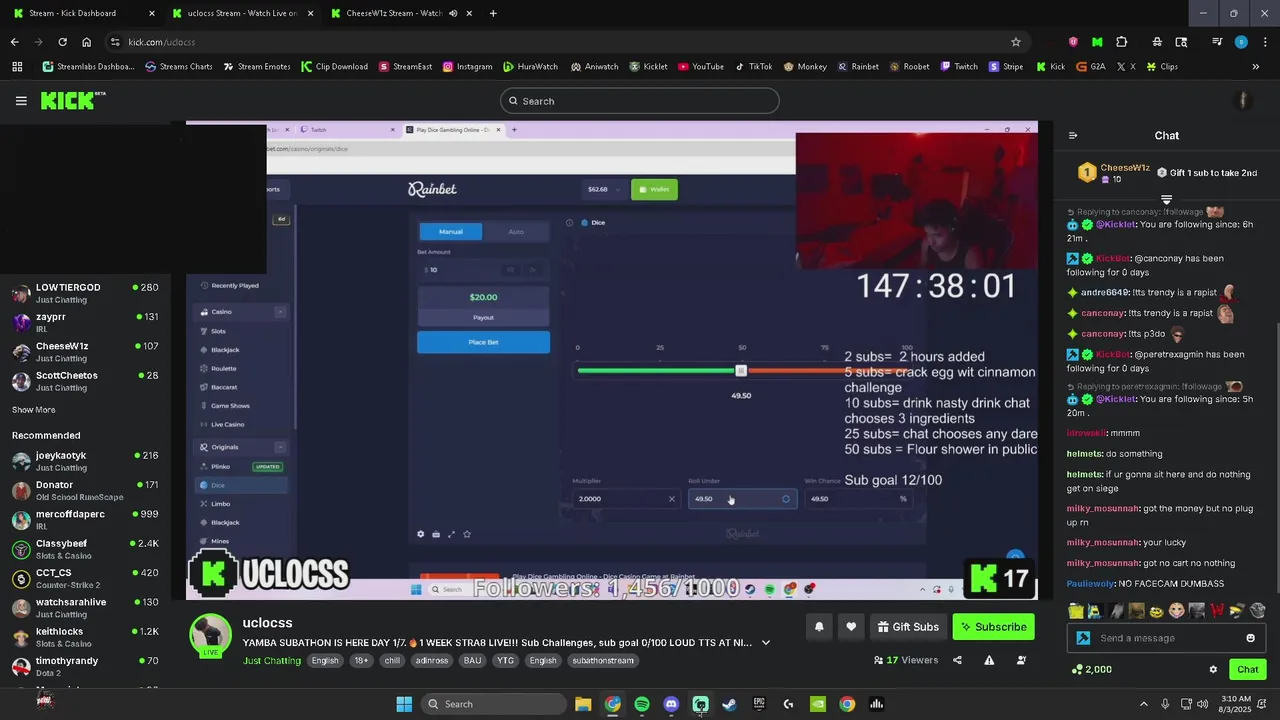The image size is (1280, 720).
Task: Open Spotify from taskbar
Action: tap(642, 704)
